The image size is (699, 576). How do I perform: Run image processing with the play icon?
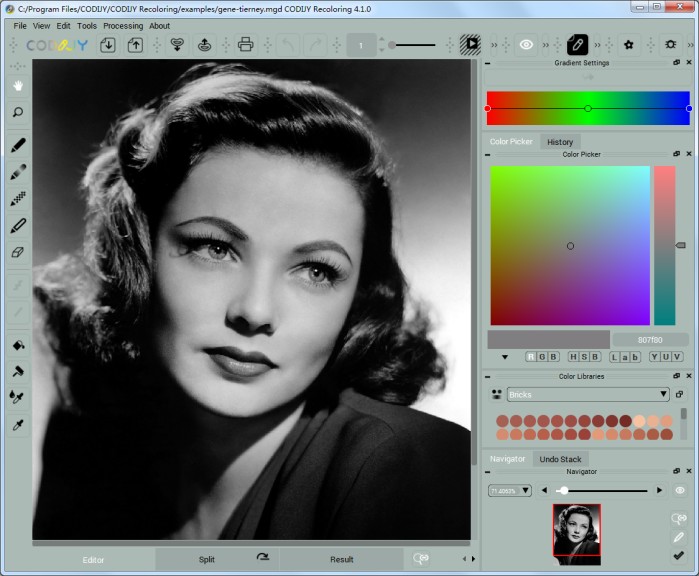(470, 45)
